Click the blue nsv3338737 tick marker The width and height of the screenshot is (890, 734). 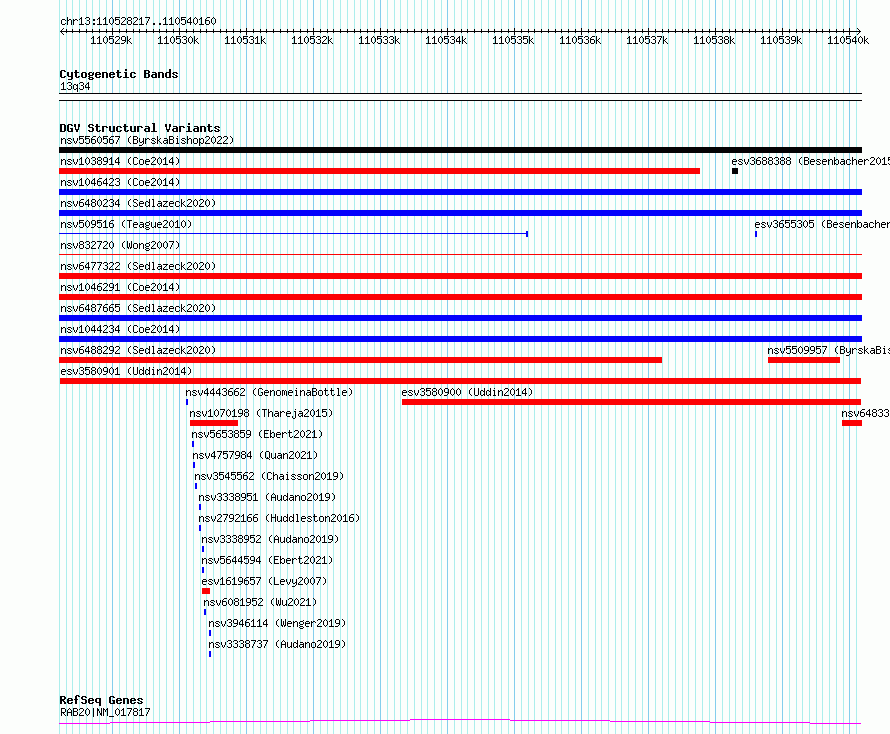(210, 654)
